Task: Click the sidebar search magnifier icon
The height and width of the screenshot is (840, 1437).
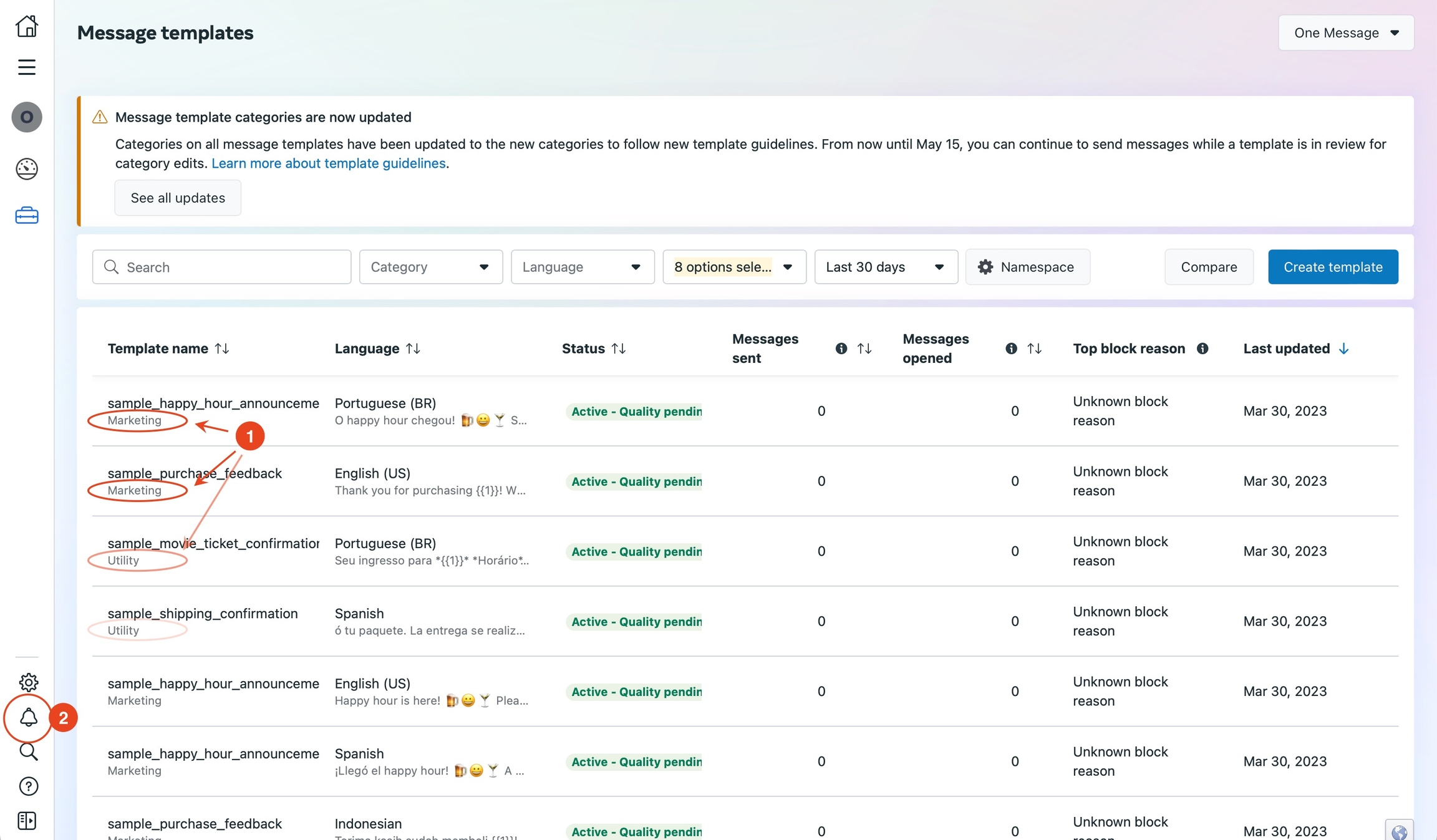Action: (x=28, y=751)
